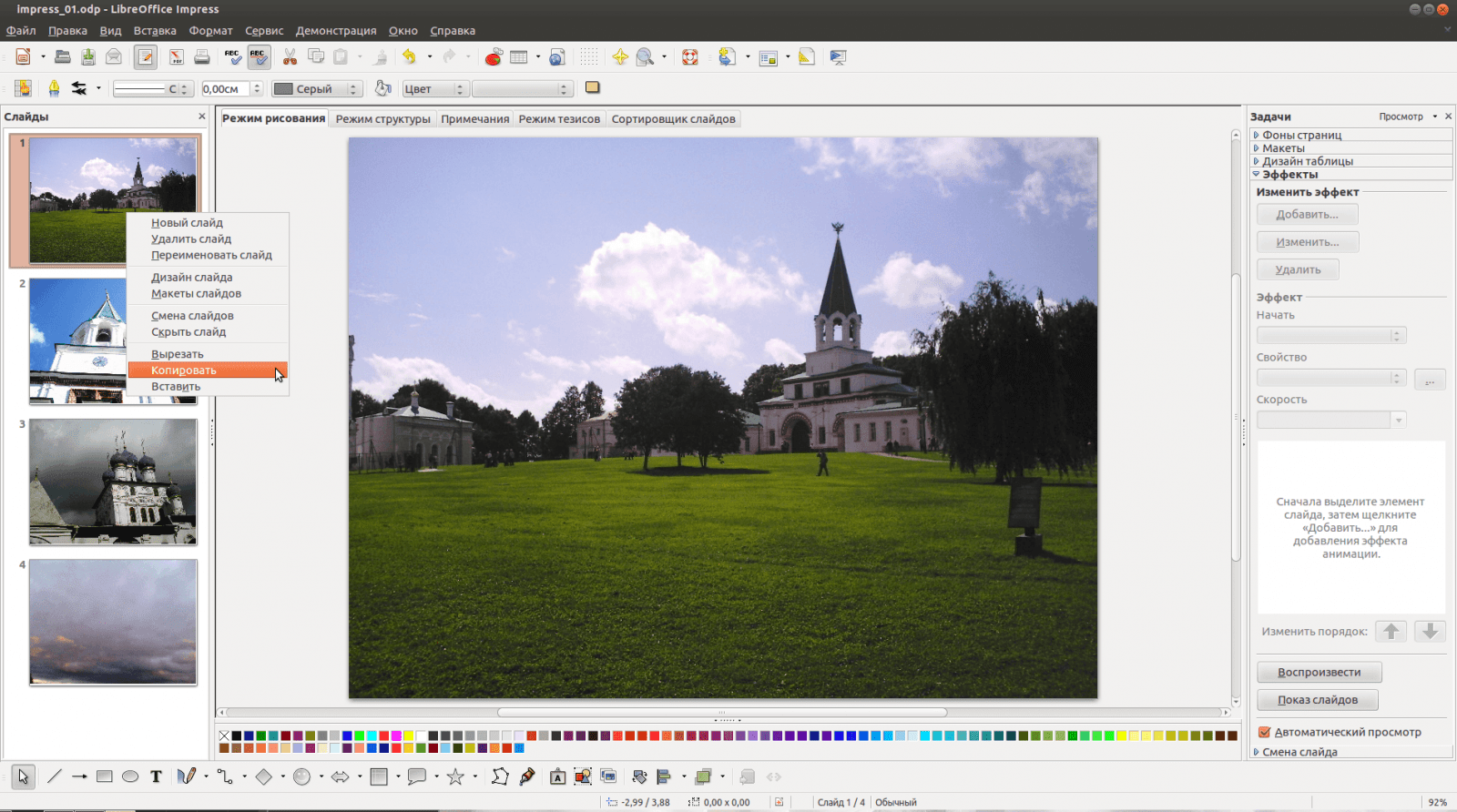Open the Просмотр dropdown in task pane
The image size is (1457, 812).
1408,117
